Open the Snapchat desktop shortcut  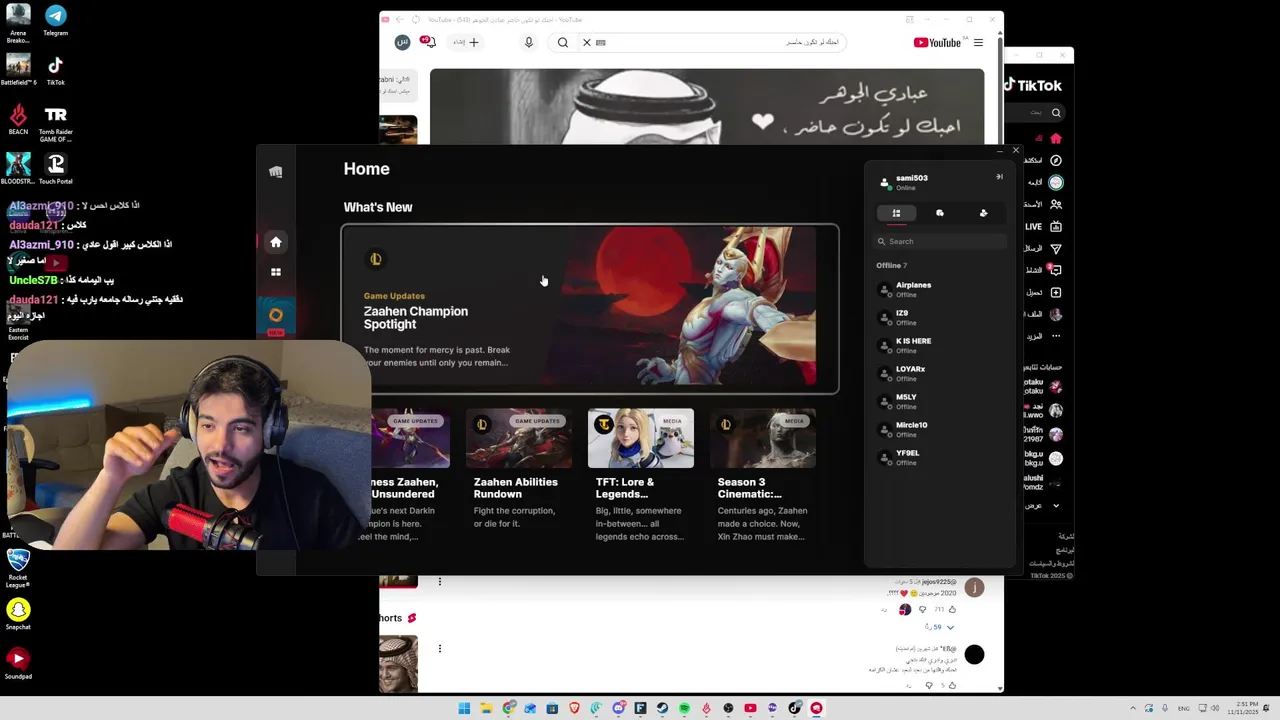pyautogui.click(x=18, y=613)
